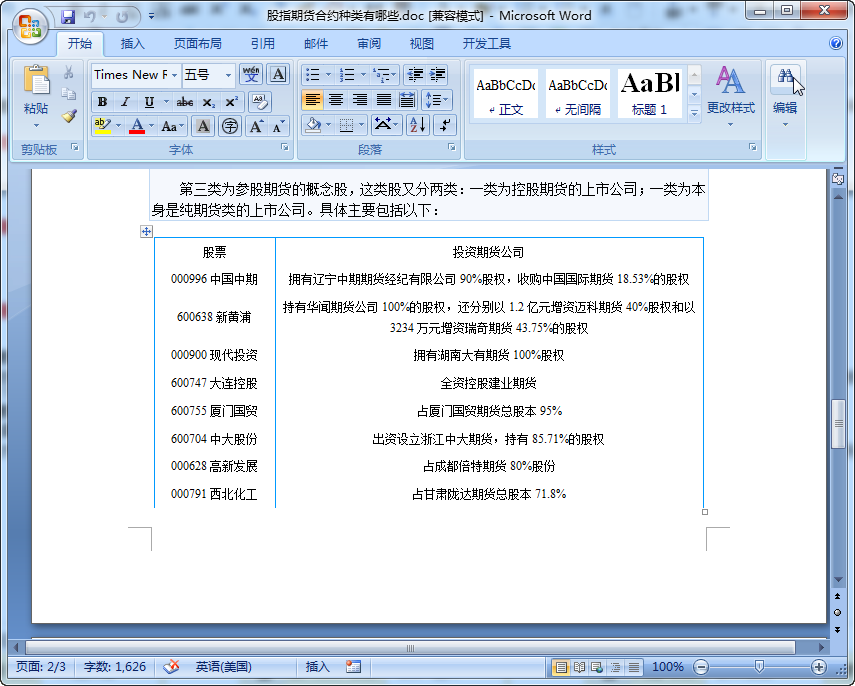Apply strikethrough formatting with abc icon
855x686 pixels.
tap(184, 102)
